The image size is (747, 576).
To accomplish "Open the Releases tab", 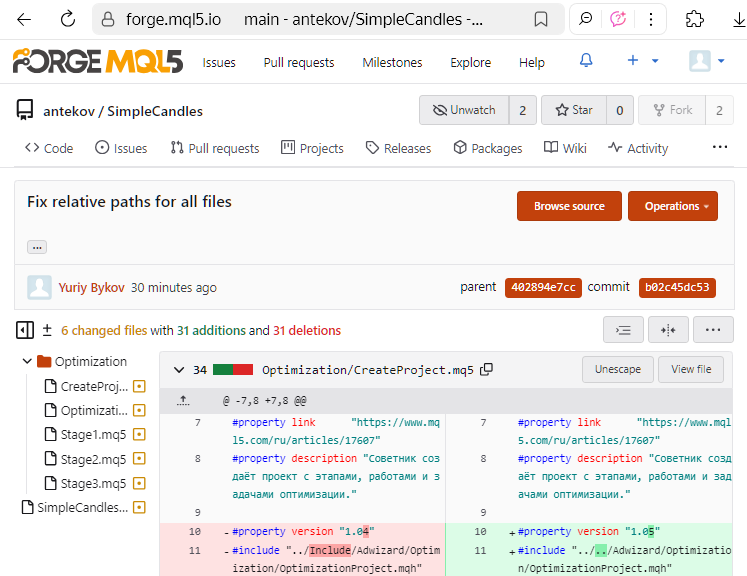I will [x=398, y=148].
